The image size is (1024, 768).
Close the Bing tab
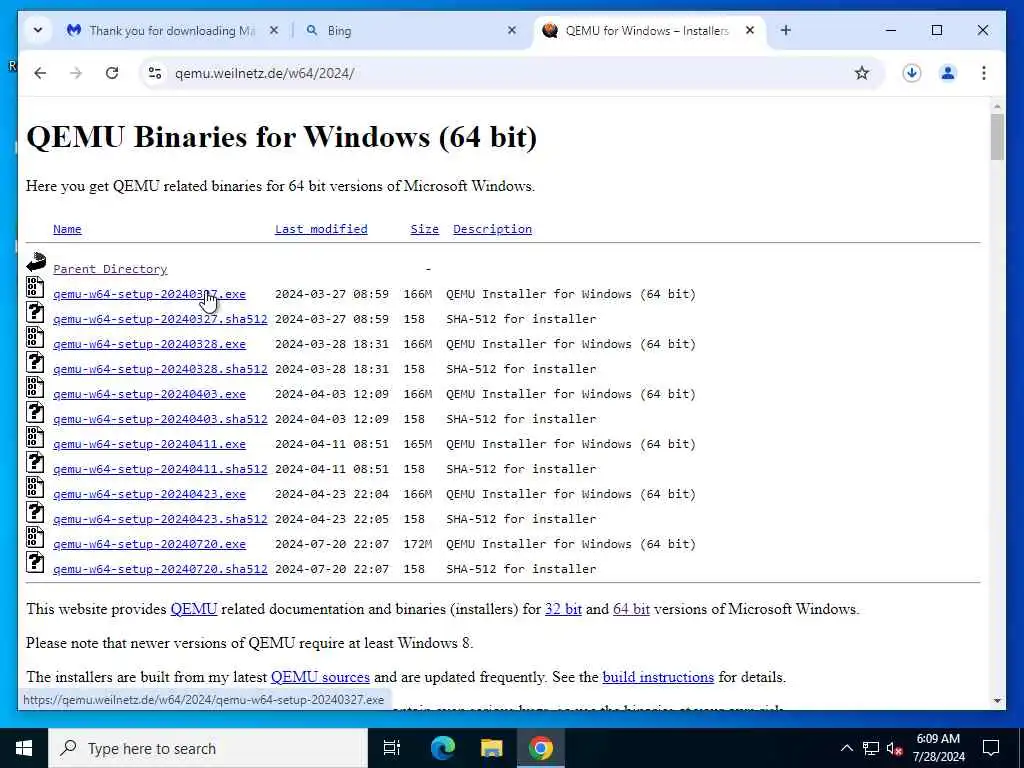[512, 31]
